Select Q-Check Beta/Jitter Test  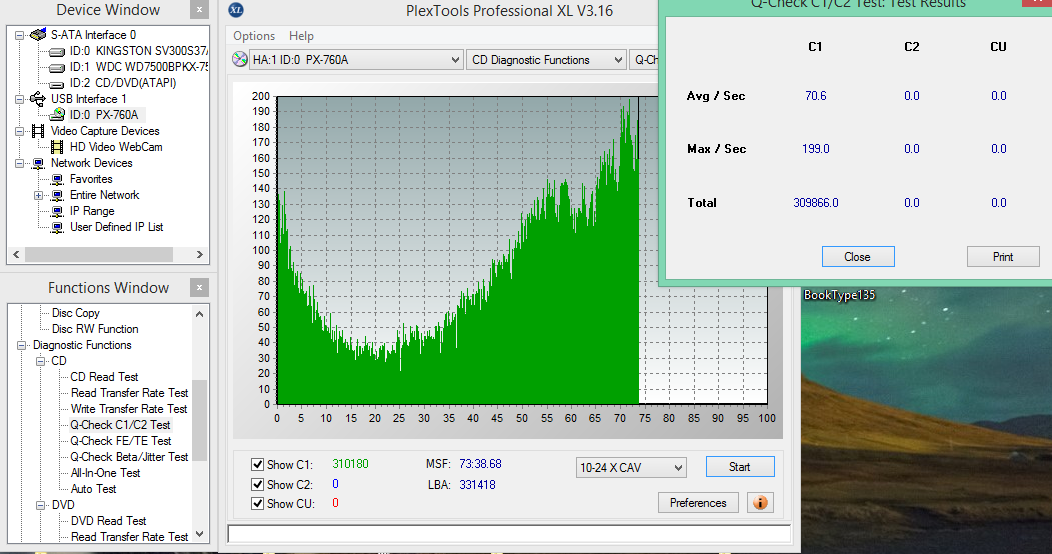tap(129, 457)
